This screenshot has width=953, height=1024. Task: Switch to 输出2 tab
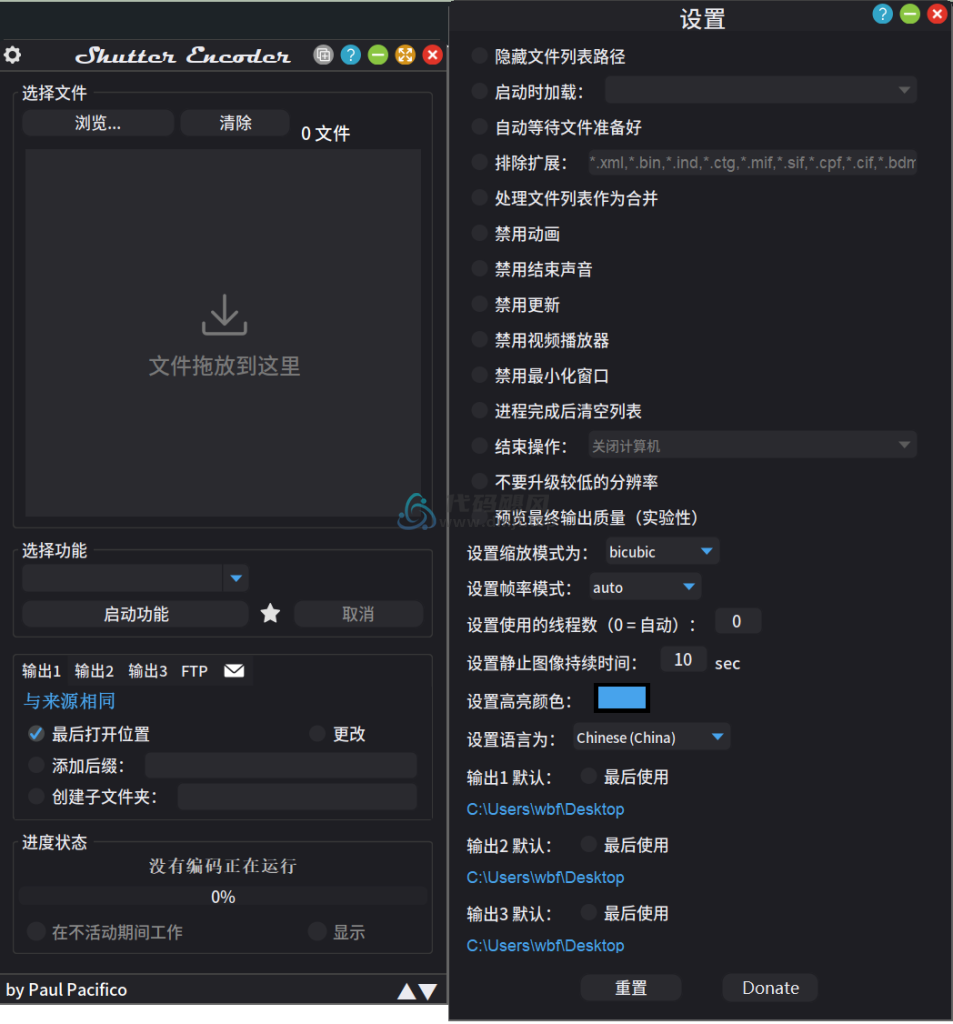coord(94,671)
